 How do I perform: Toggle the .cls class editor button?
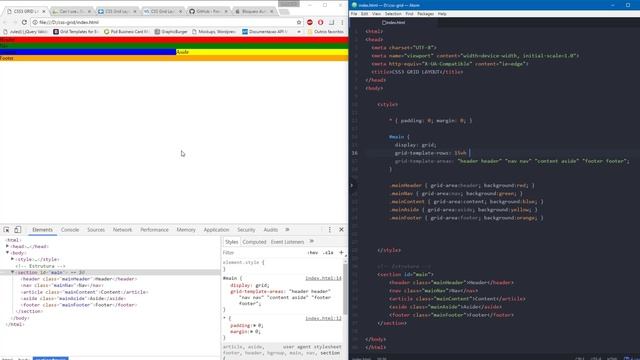tap(328, 253)
